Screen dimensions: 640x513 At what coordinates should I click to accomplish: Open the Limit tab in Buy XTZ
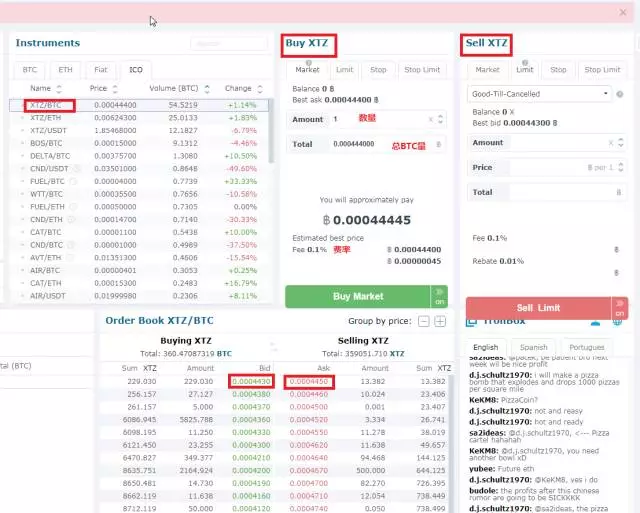344,70
